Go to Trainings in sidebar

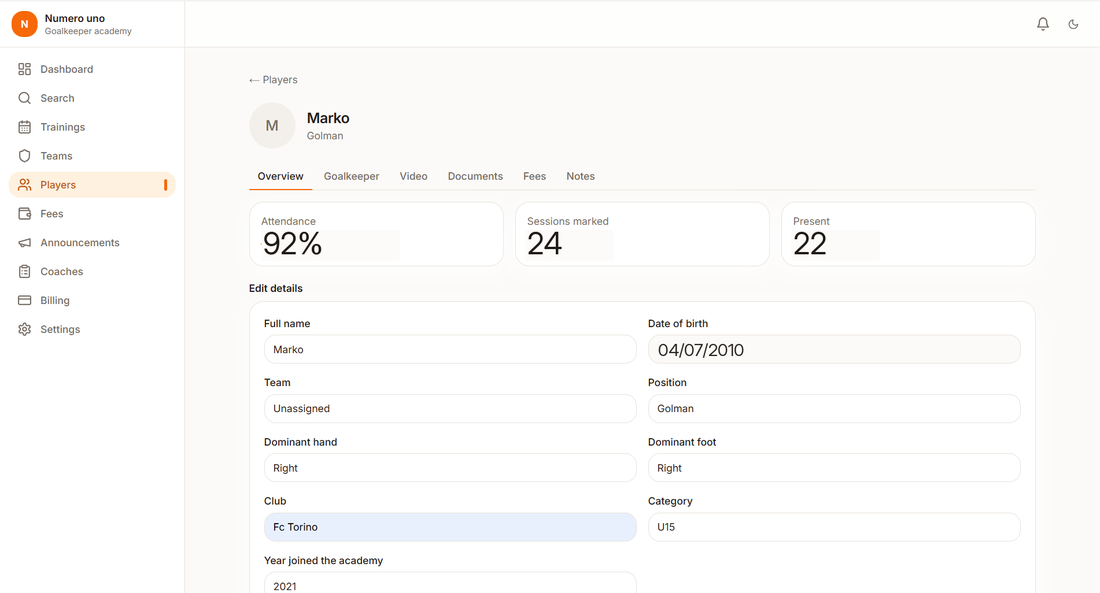pos(92,127)
